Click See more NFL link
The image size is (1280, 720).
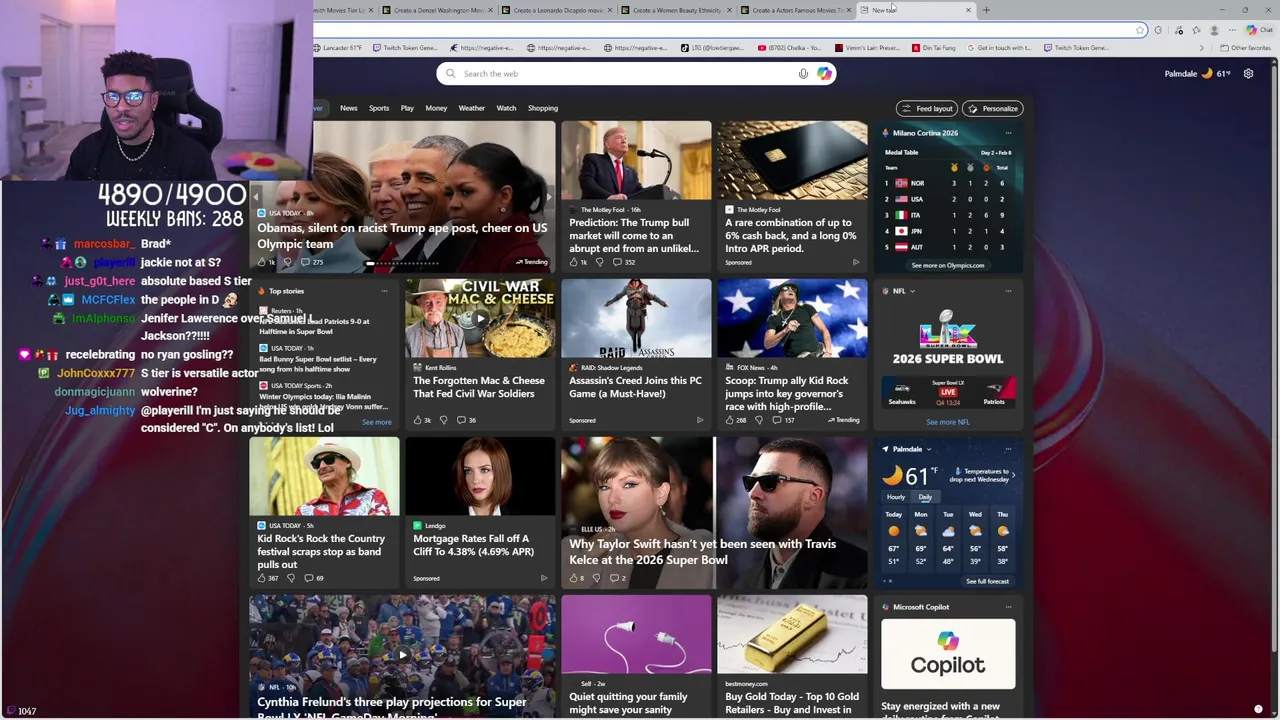tap(948, 422)
